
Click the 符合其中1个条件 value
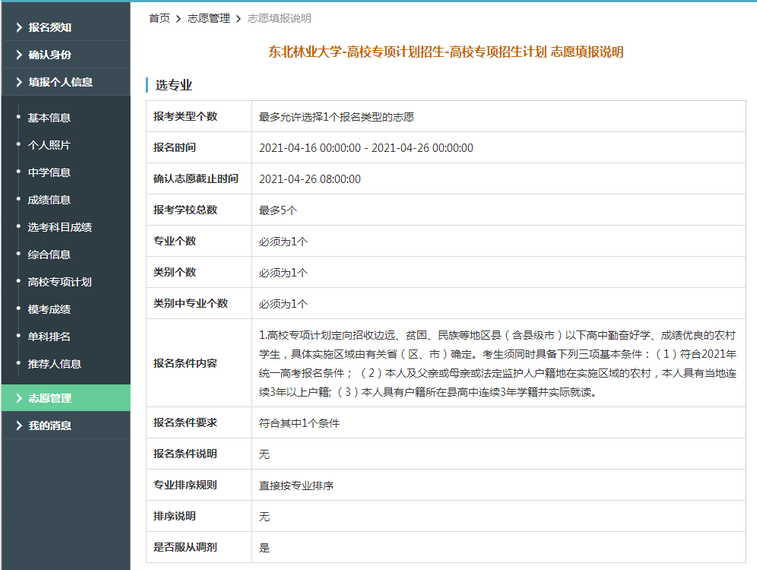click(299, 423)
